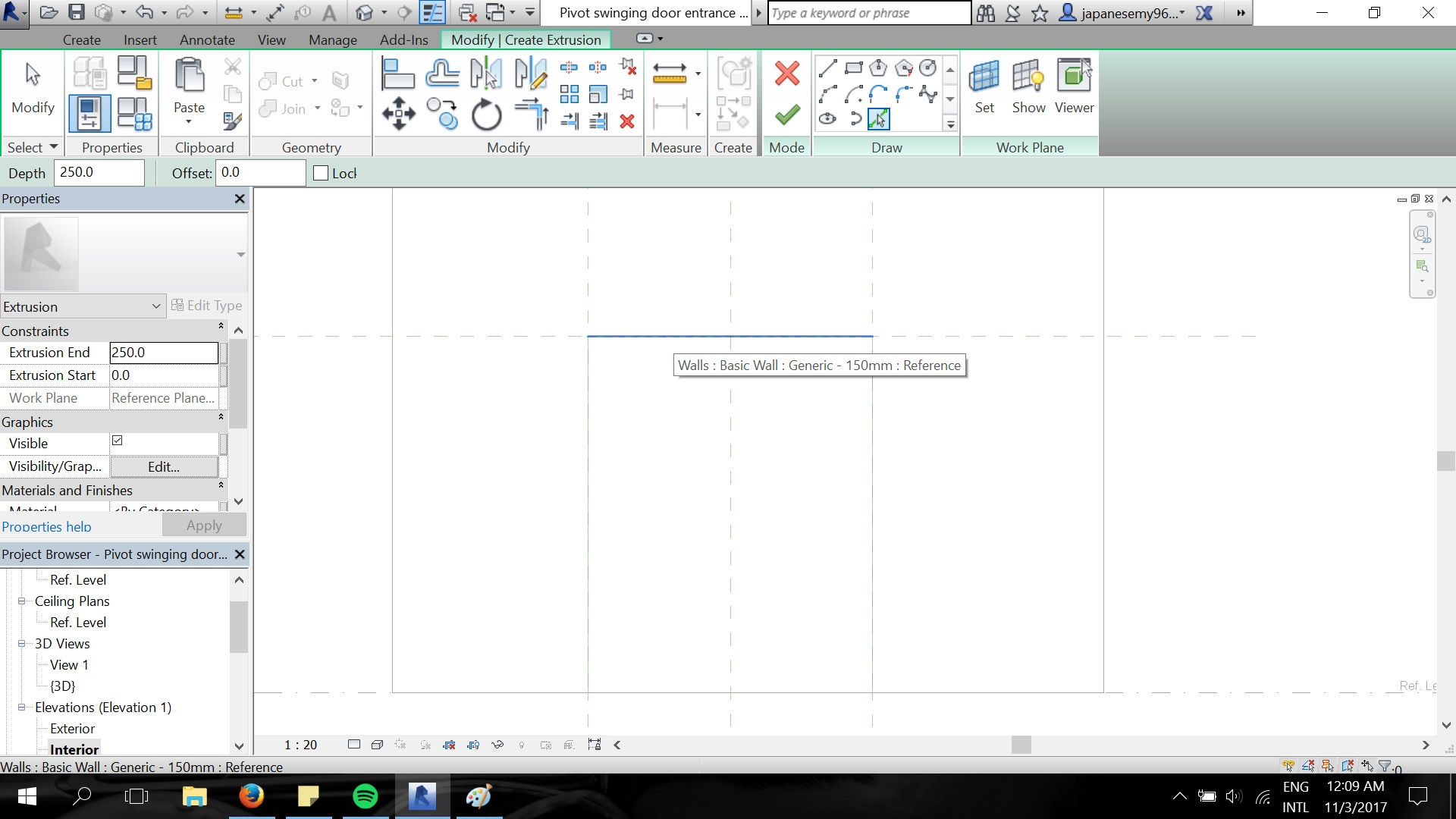Select the Pick Lines draw tool

coord(878,119)
